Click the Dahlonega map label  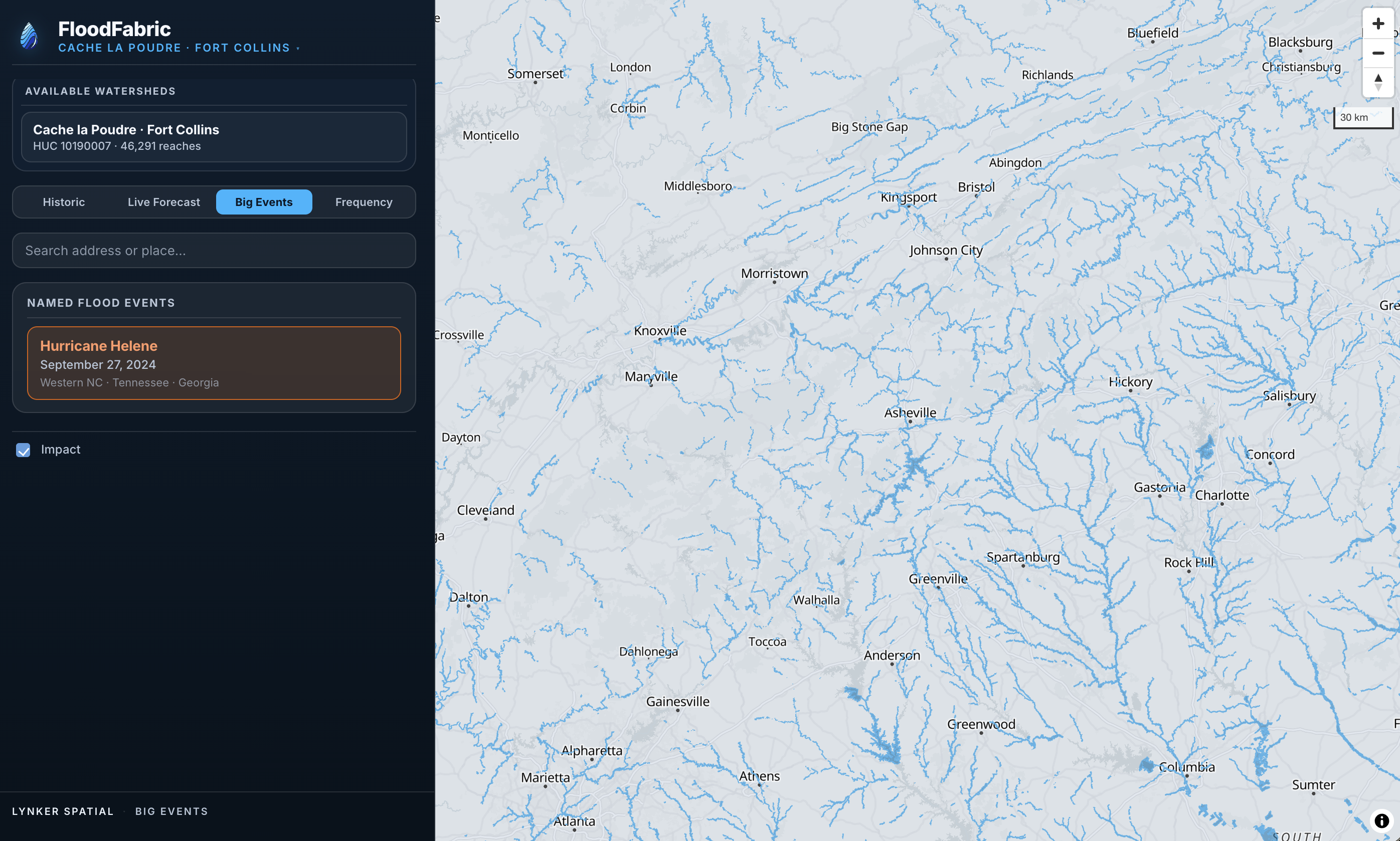tap(648, 651)
